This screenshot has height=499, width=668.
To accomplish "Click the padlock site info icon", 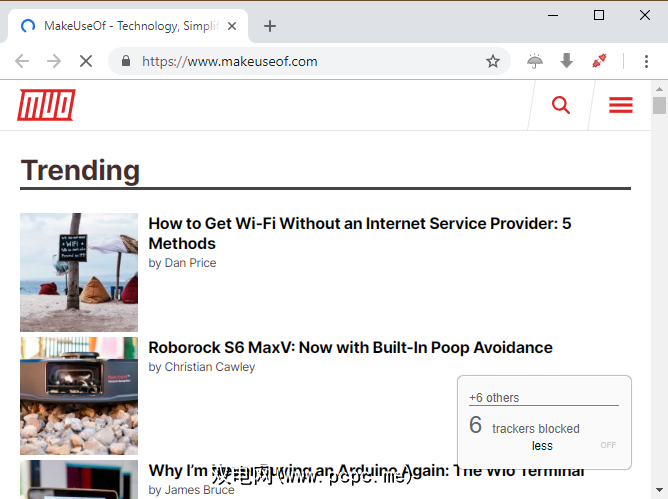I will (x=126, y=61).
